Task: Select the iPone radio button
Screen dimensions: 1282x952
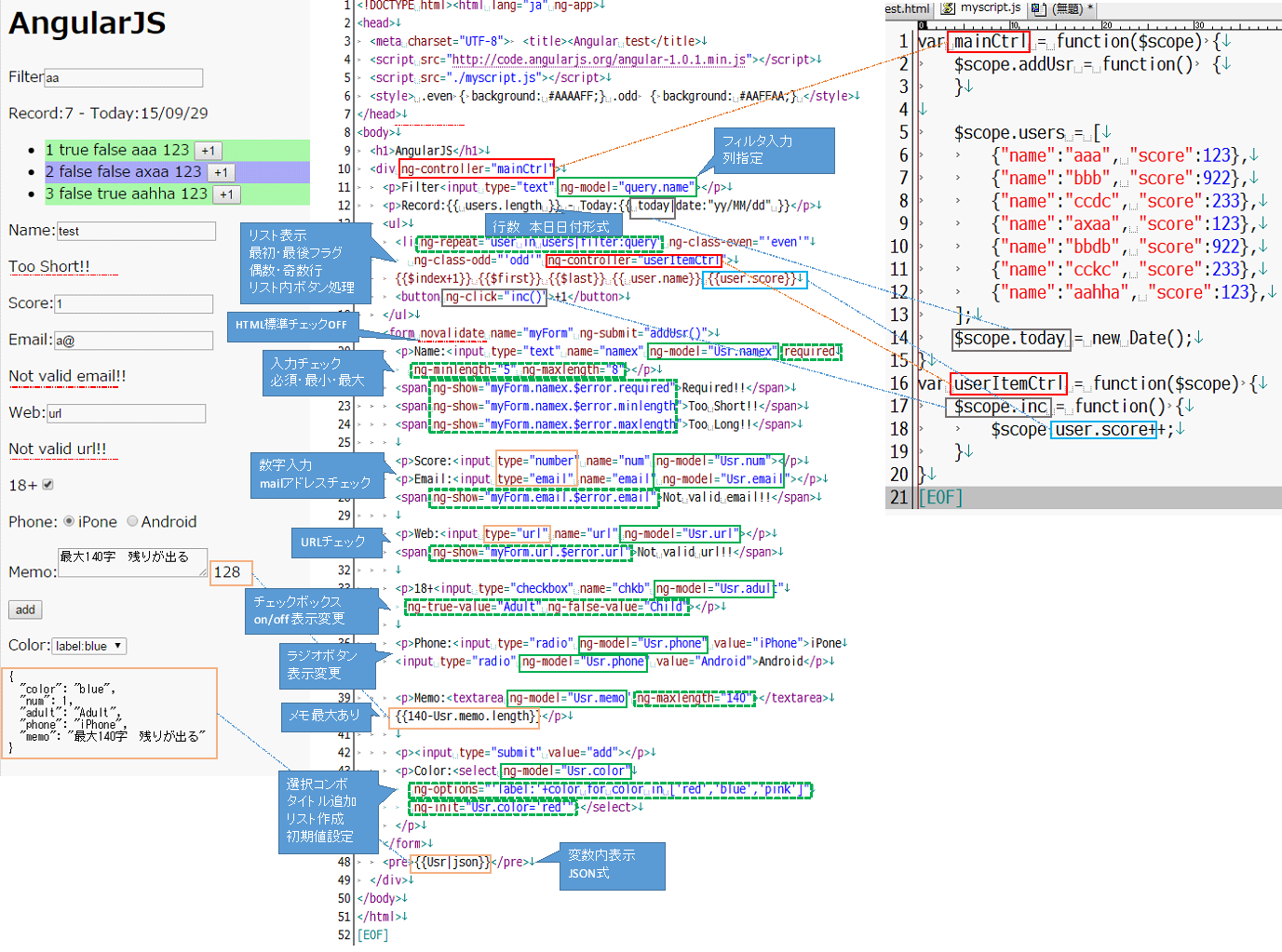Action: [69, 521]
